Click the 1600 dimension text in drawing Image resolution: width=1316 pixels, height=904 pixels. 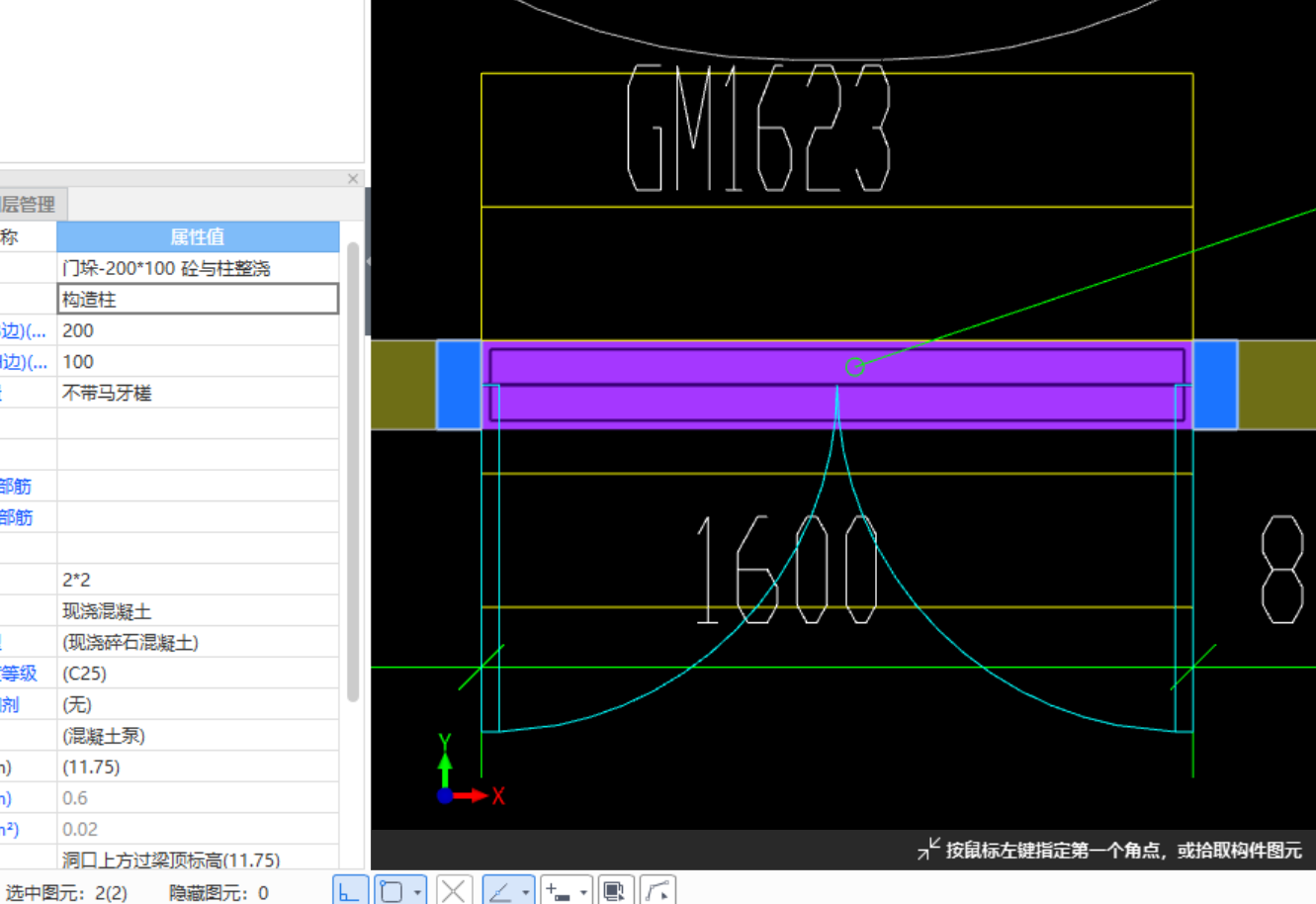[787, 570]
